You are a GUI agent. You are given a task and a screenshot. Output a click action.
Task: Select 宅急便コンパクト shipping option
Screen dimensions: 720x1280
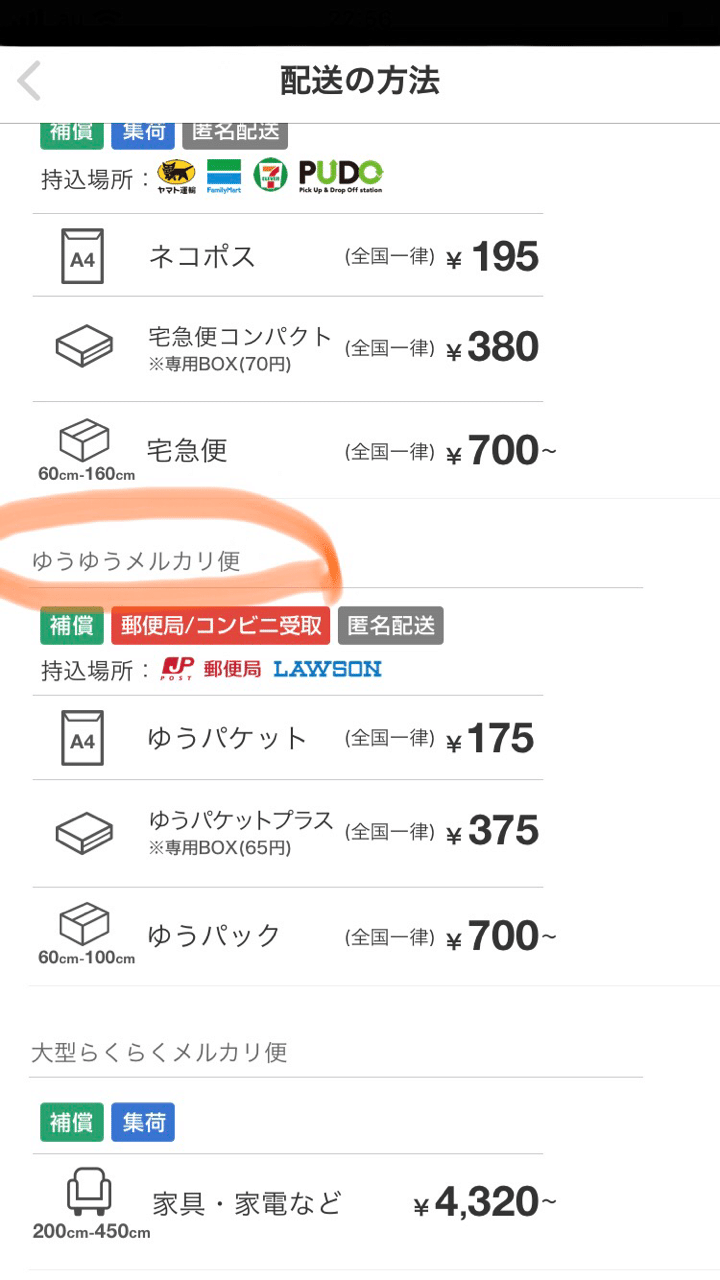pos(288,348)
